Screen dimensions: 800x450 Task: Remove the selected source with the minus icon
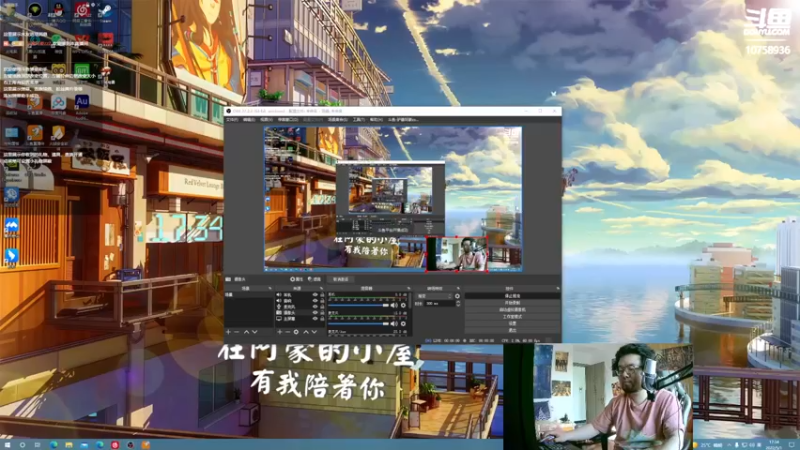point(287,332)
